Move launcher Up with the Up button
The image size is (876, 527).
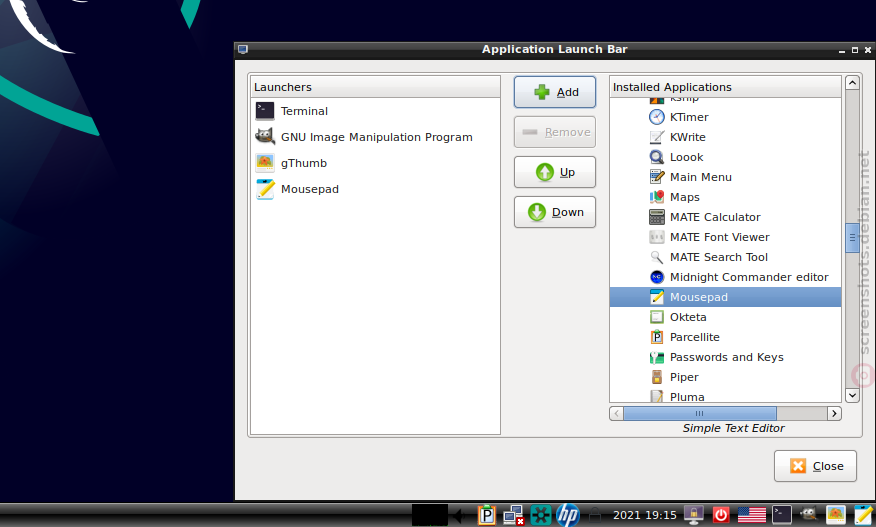[x=555, y=172]
